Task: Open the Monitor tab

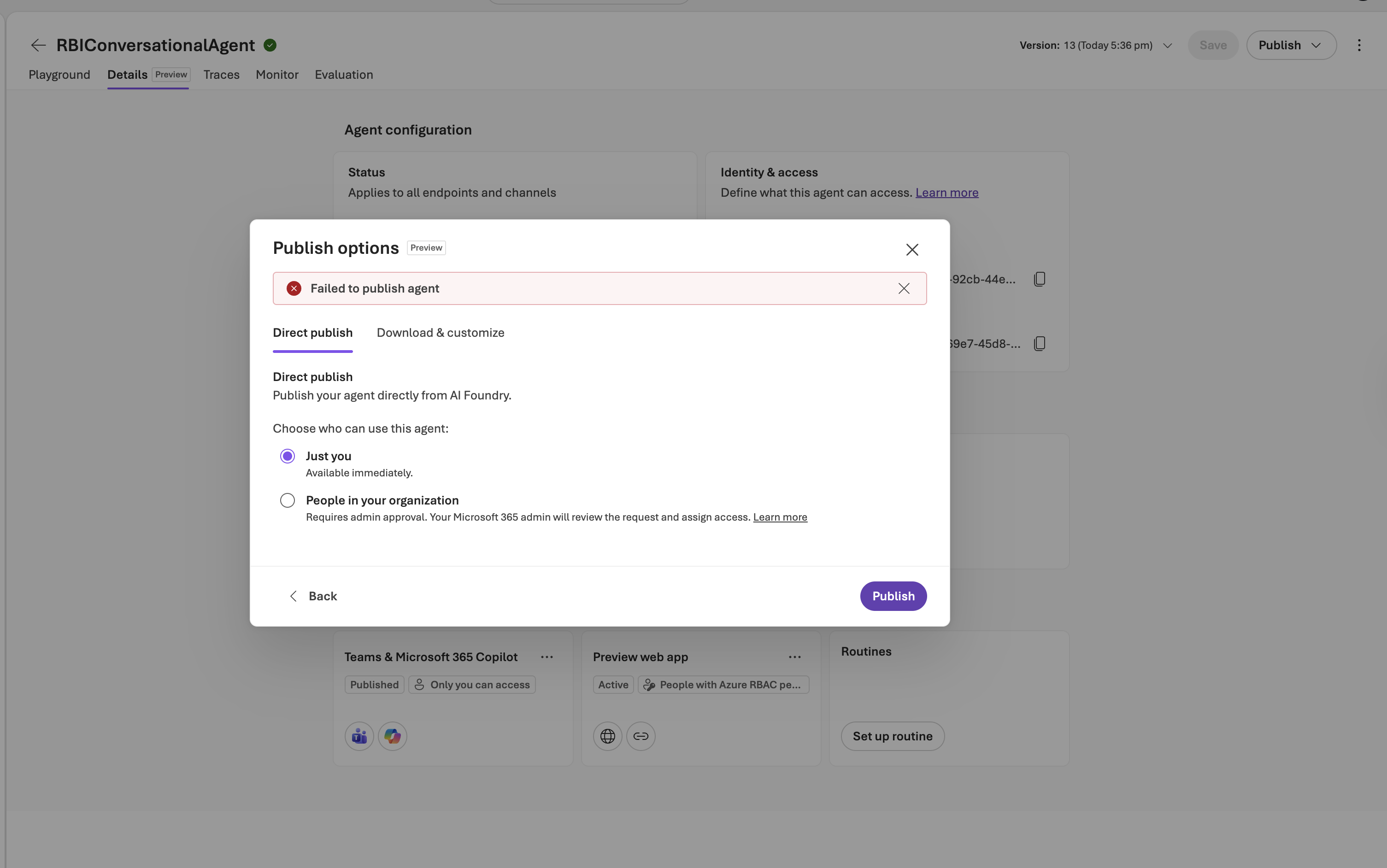Action: point(277,75)
